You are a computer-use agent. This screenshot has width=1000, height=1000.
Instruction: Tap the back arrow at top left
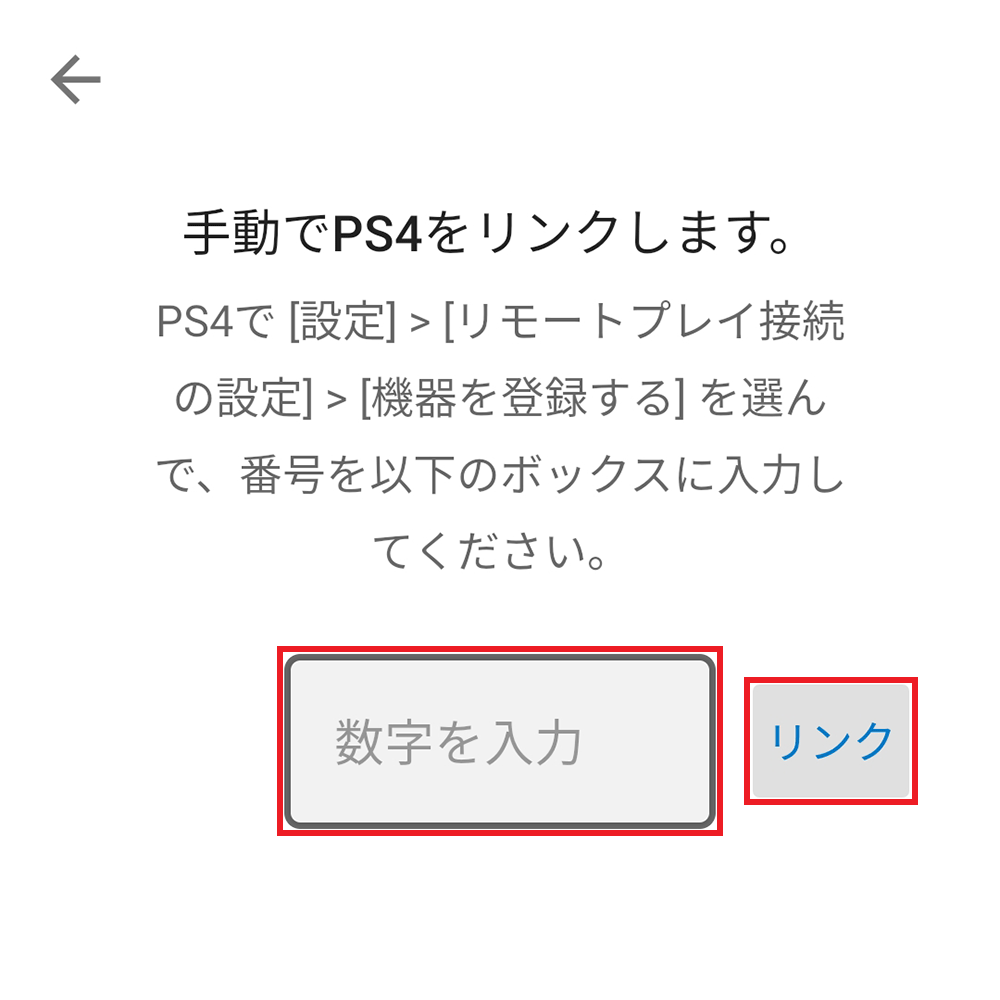click(76, 79)
